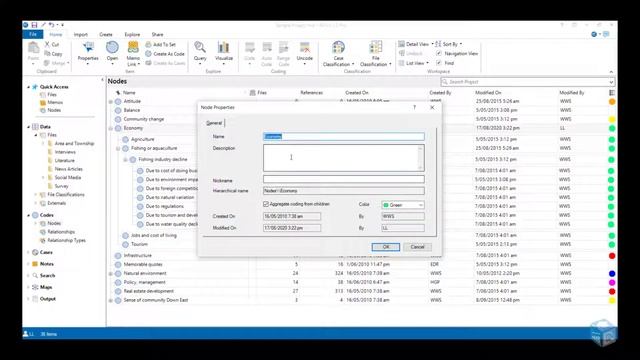Click the Add To Set icon
Image resolution: width=640 pixels, height=360 pixels.
click(149, 44)
